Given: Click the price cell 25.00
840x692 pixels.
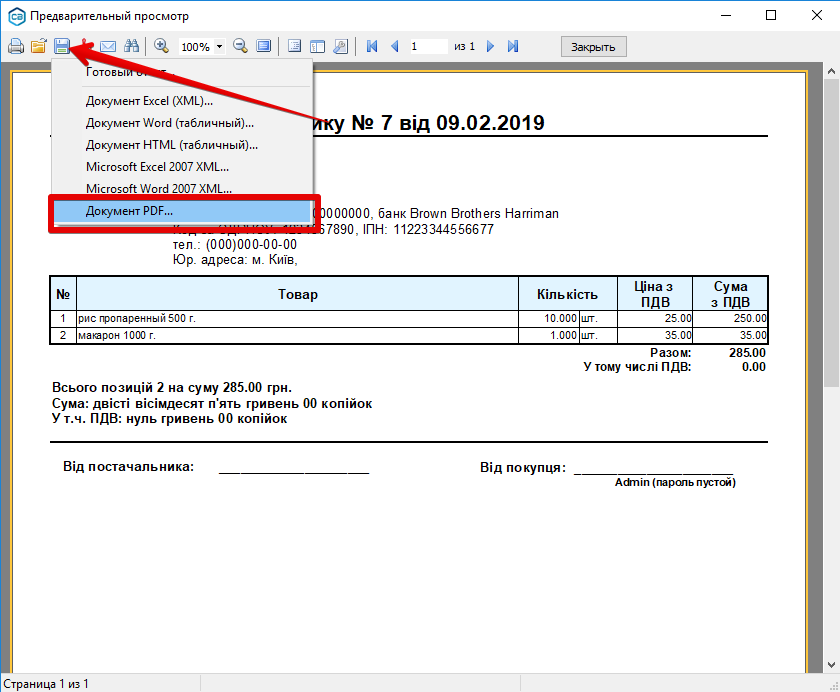Looking at the screenshot, I should point(655,319).
